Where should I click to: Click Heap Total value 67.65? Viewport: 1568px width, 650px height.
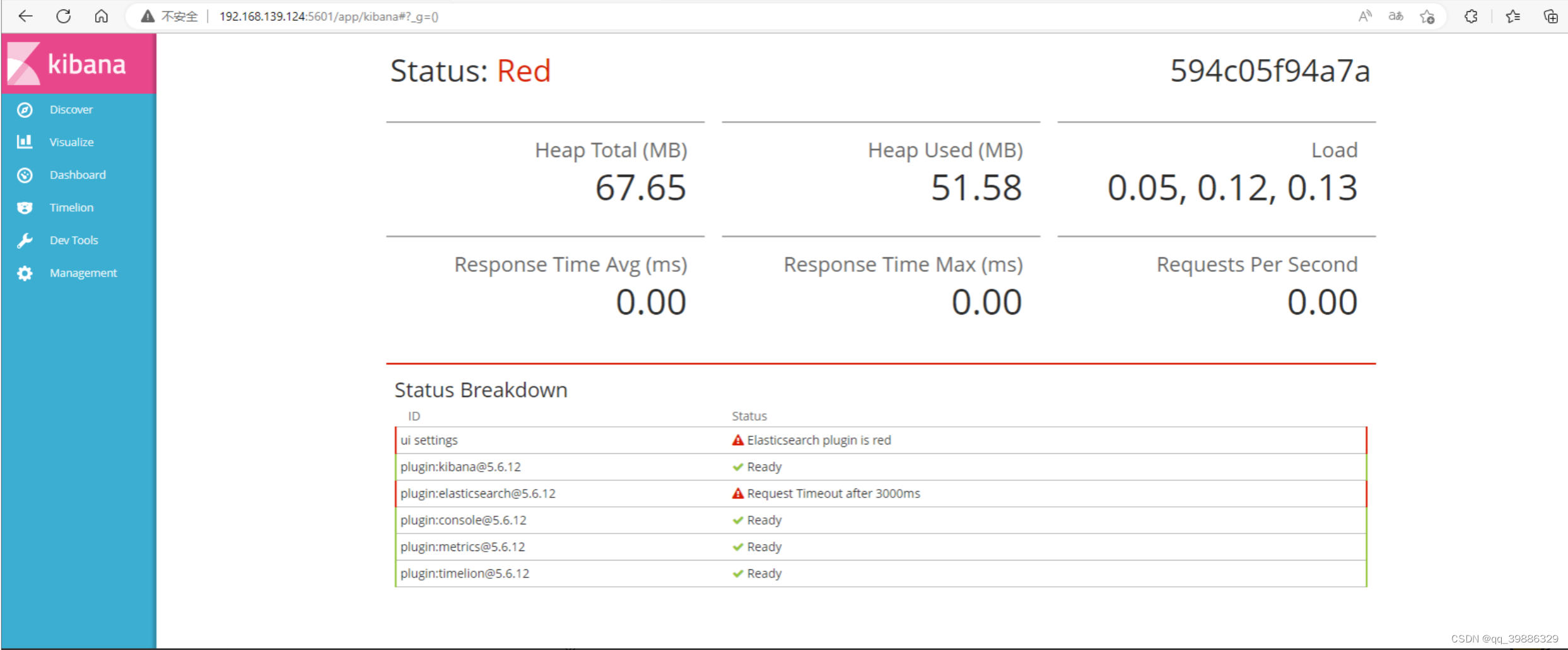click(x=640, y=188)
